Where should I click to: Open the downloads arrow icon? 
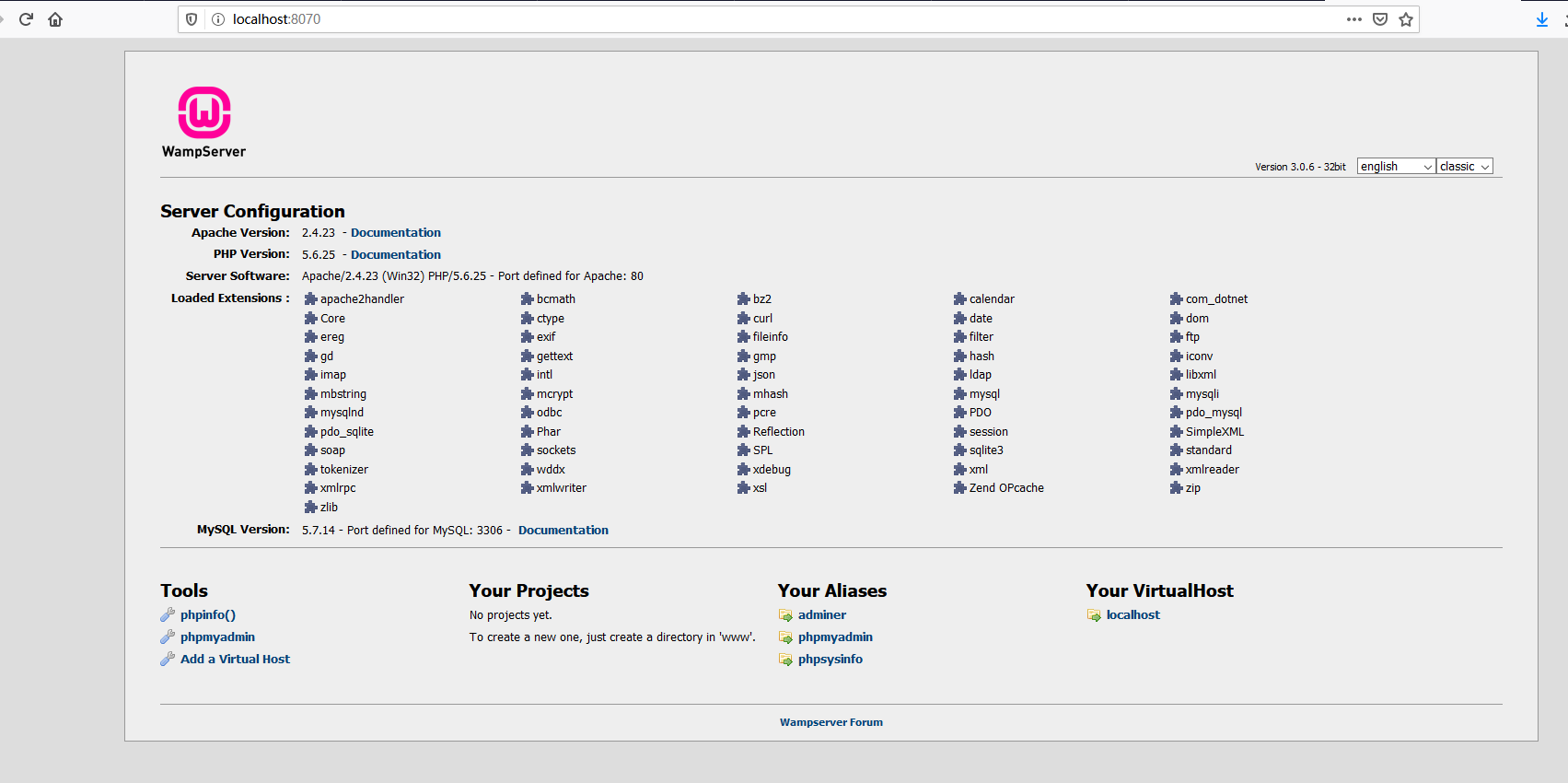coord(1542,19)
